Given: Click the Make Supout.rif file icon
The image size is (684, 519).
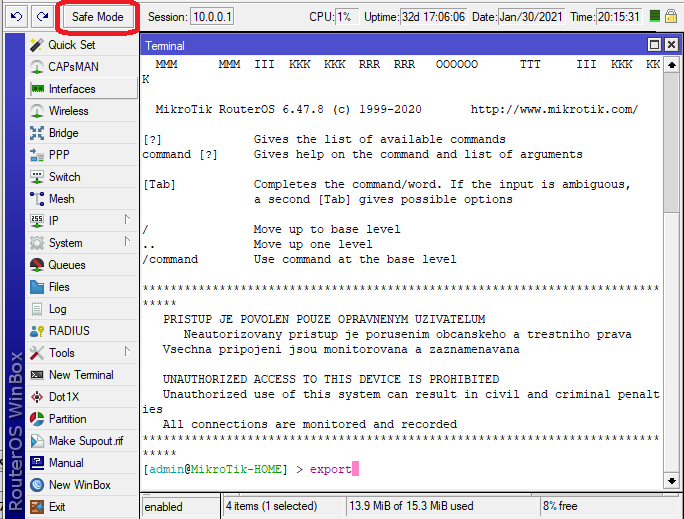Looking at the screenshot, I should click(37, 440).
